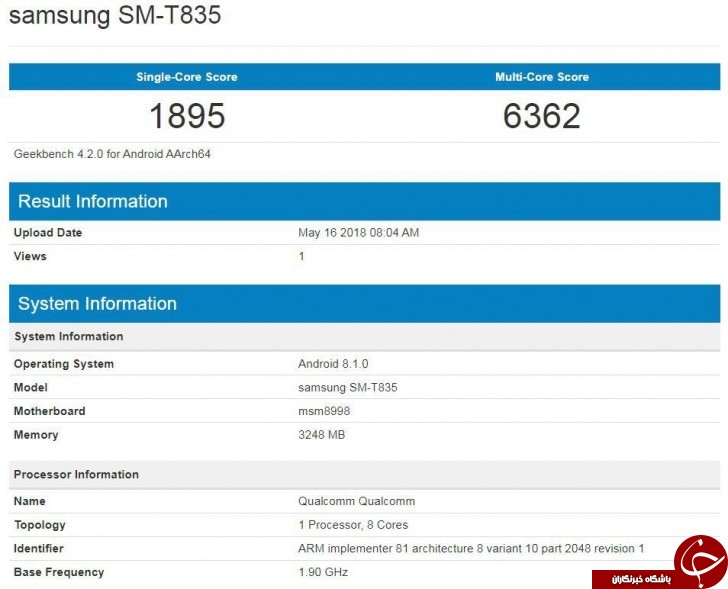Click the Upload Date label
The width and height of the screenshot is (728, 589).
coord(48,233)
